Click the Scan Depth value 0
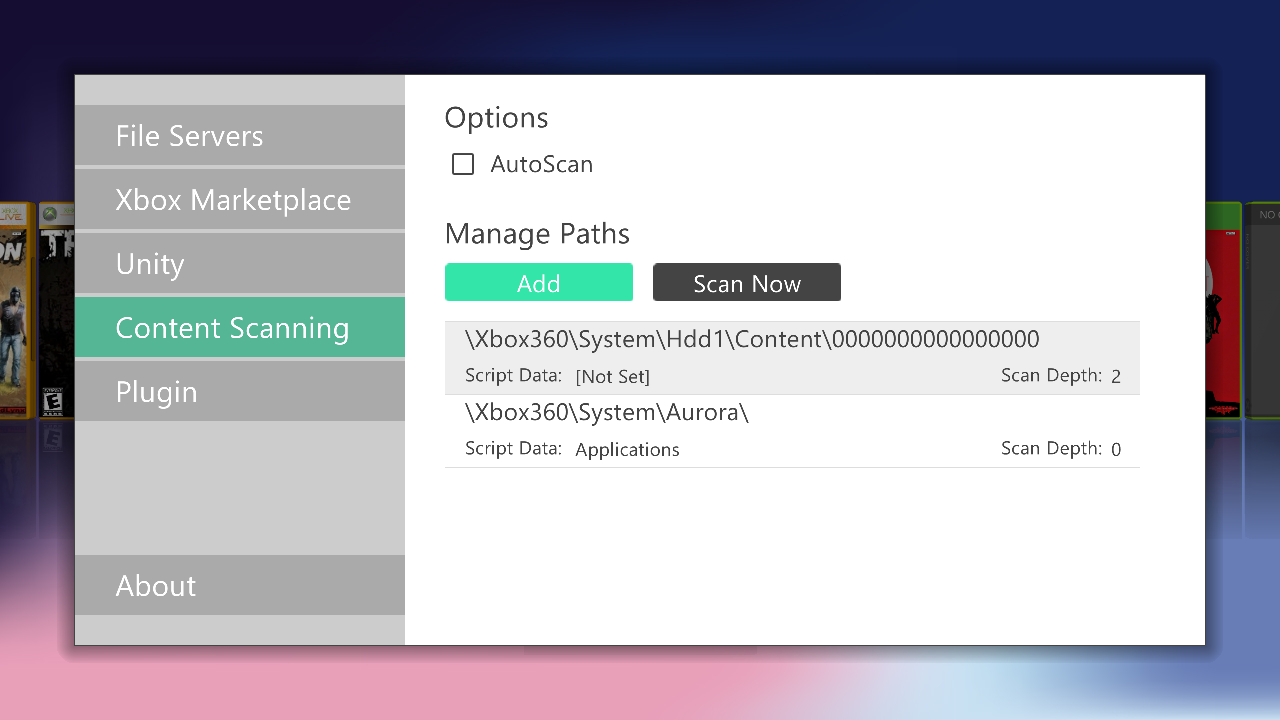The image size is (1280, 720). click(x=1116, y=450)
